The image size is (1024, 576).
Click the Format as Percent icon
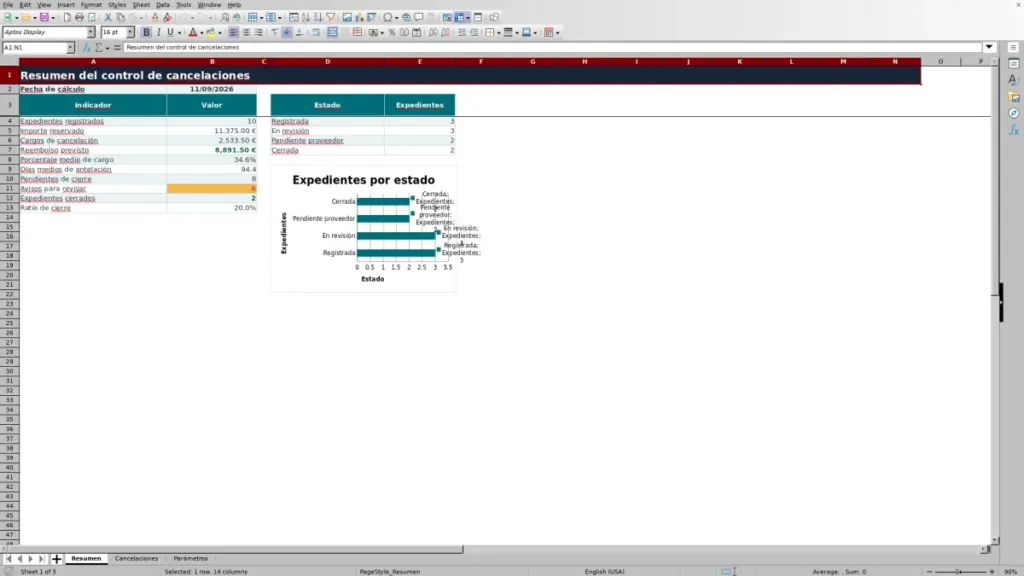tap(392, 33)
